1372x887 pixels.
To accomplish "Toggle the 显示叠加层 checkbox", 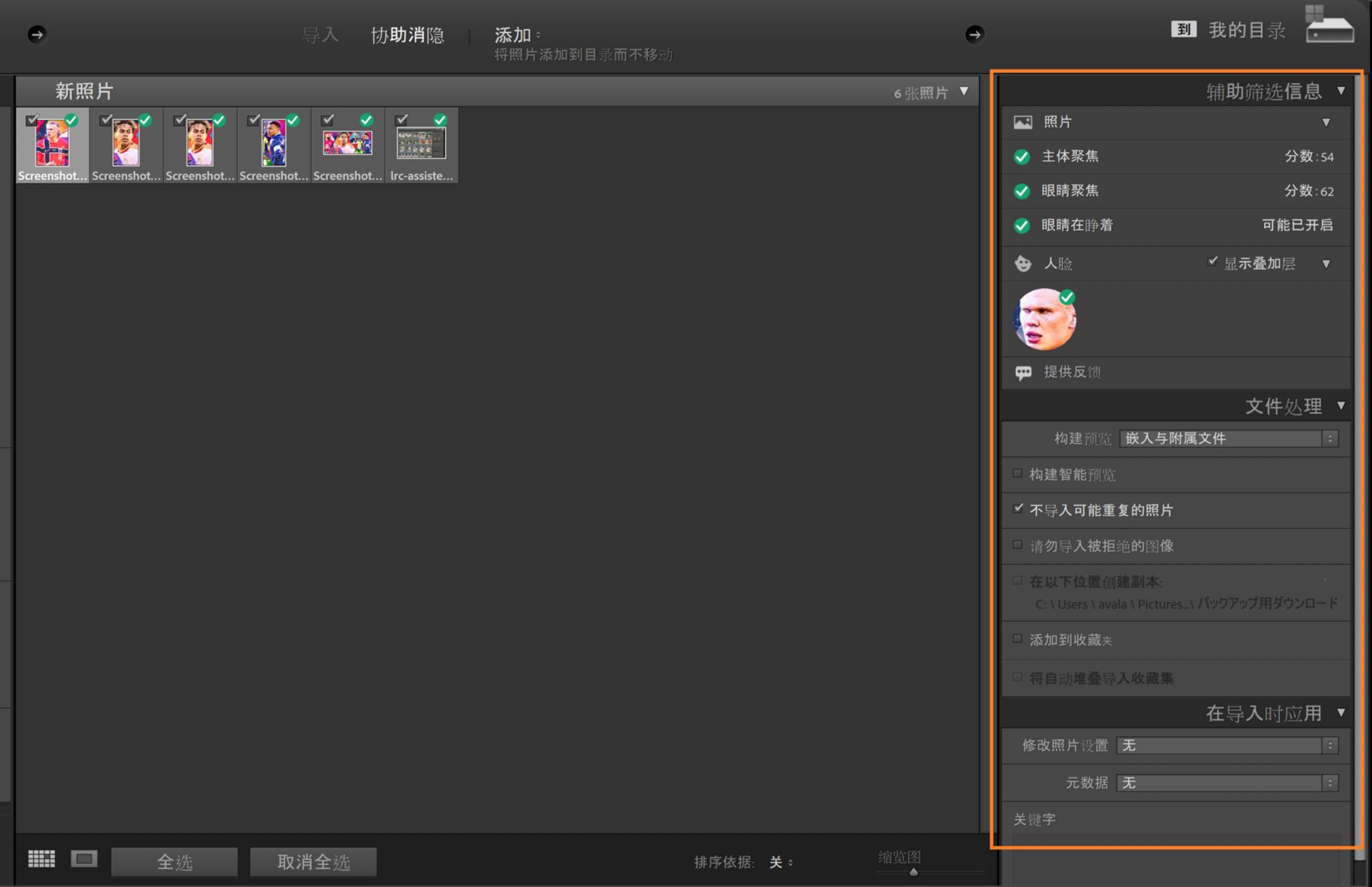I will (x=1212, y=262).
